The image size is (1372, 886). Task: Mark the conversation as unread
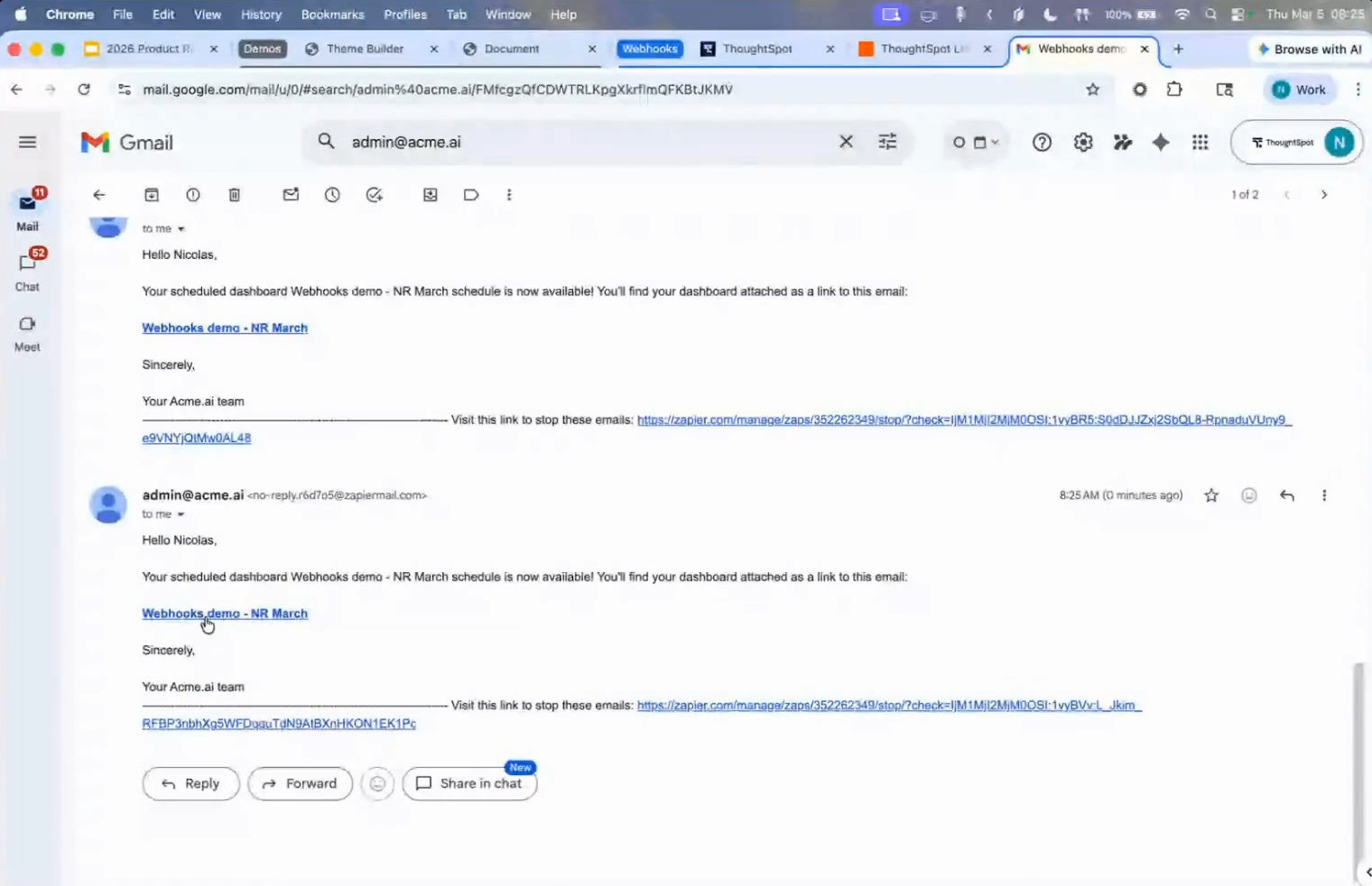(x=291, y=195)
